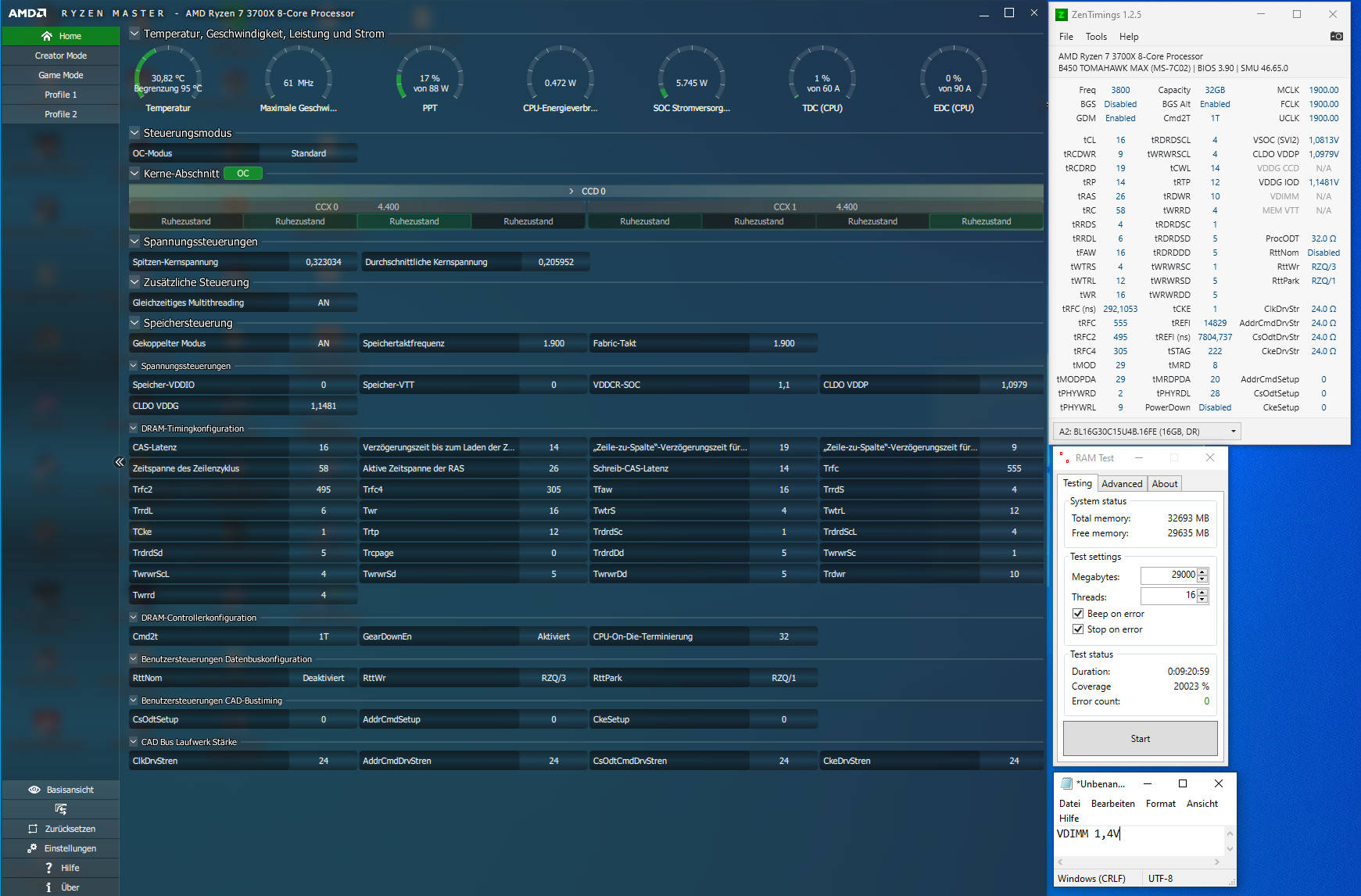Screen dimensions: 1361x896
Task: Expand the CCD 0 chevron
Action: pyautogui.click(x=571, y=192)
